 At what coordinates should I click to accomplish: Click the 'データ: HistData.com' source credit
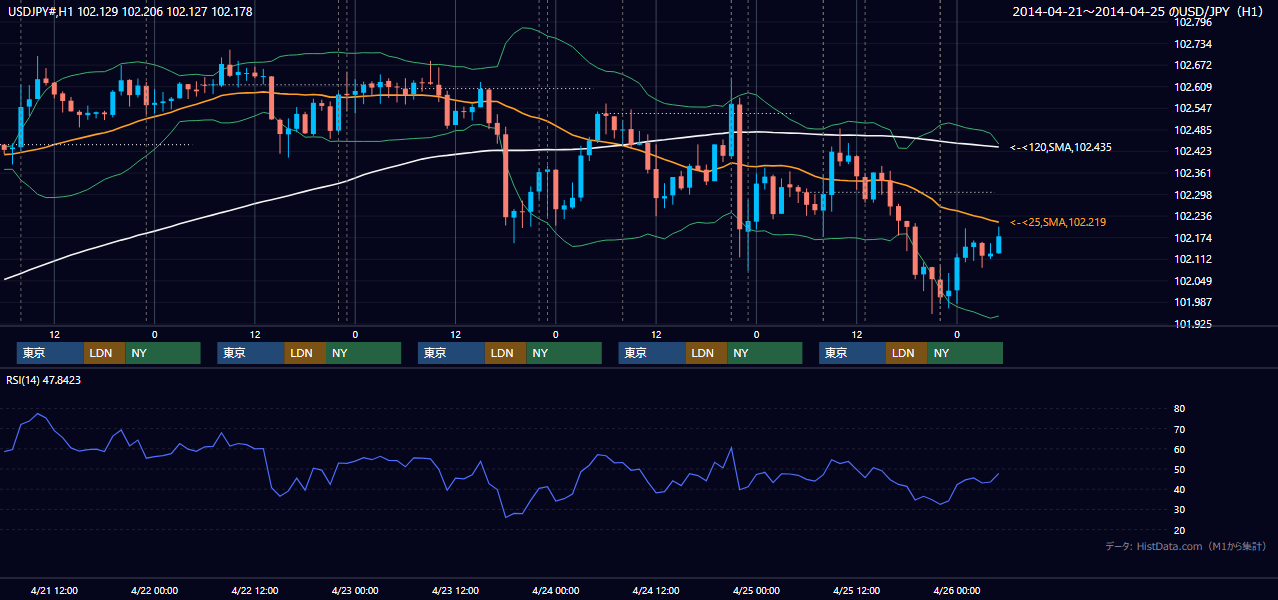point(1186,546)
